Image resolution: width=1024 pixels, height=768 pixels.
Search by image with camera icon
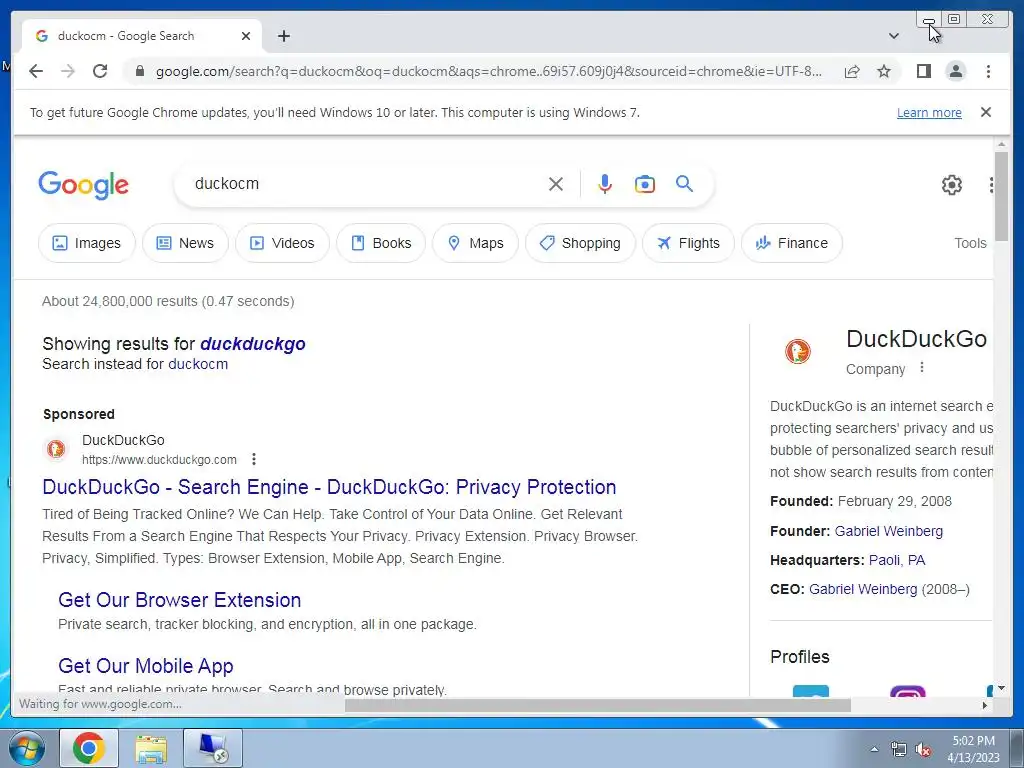pos(645,184)
